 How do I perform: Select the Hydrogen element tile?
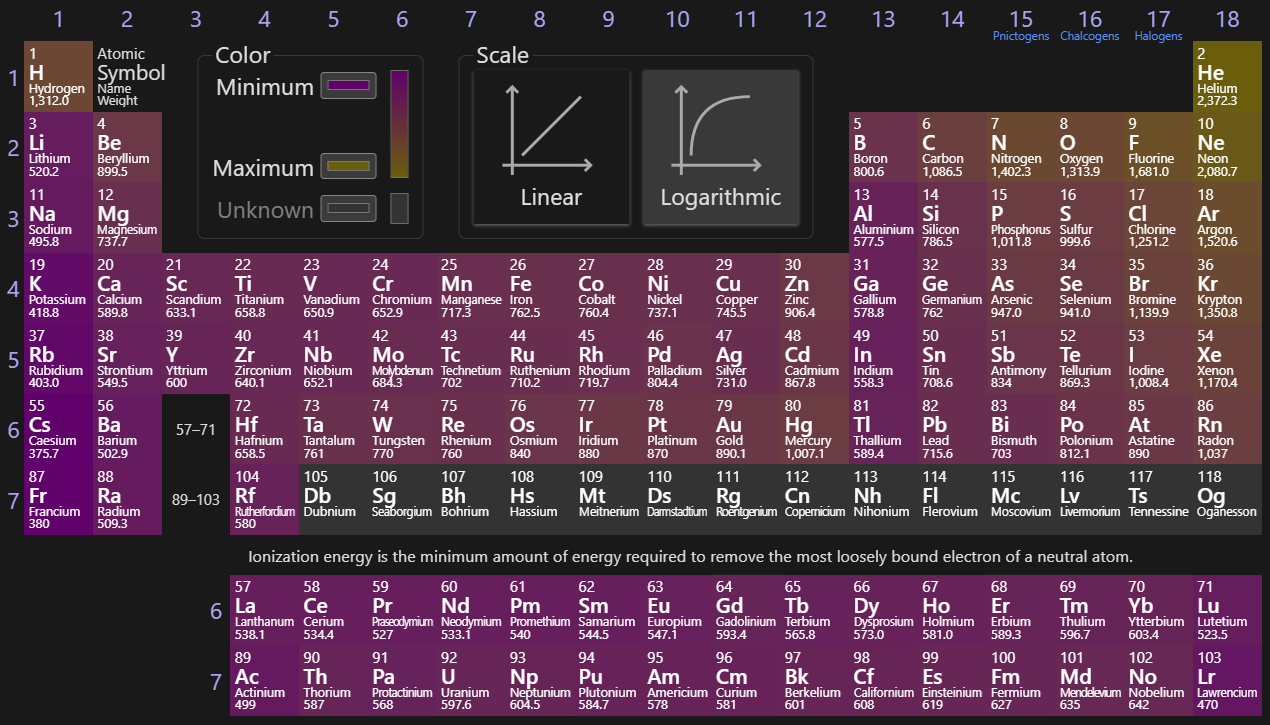(x=58, y=76)
